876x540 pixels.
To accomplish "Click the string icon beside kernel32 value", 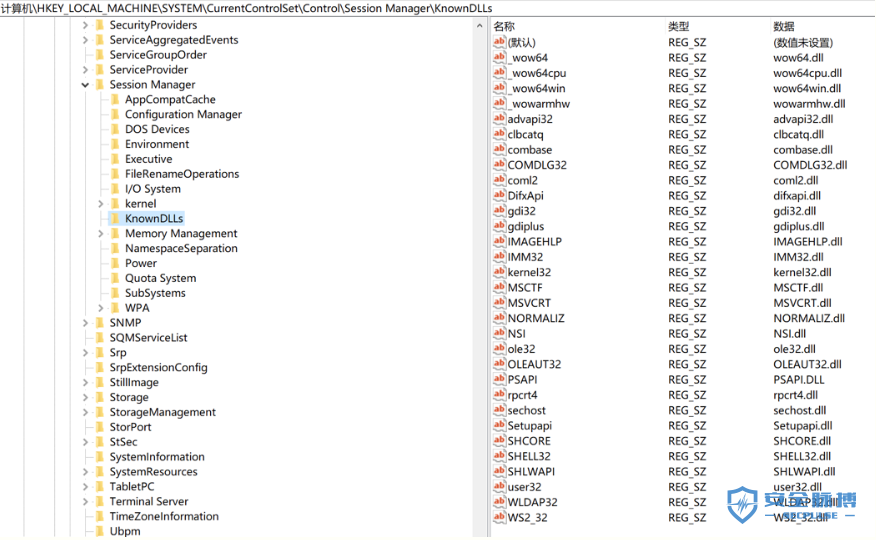I will (499, 272).
